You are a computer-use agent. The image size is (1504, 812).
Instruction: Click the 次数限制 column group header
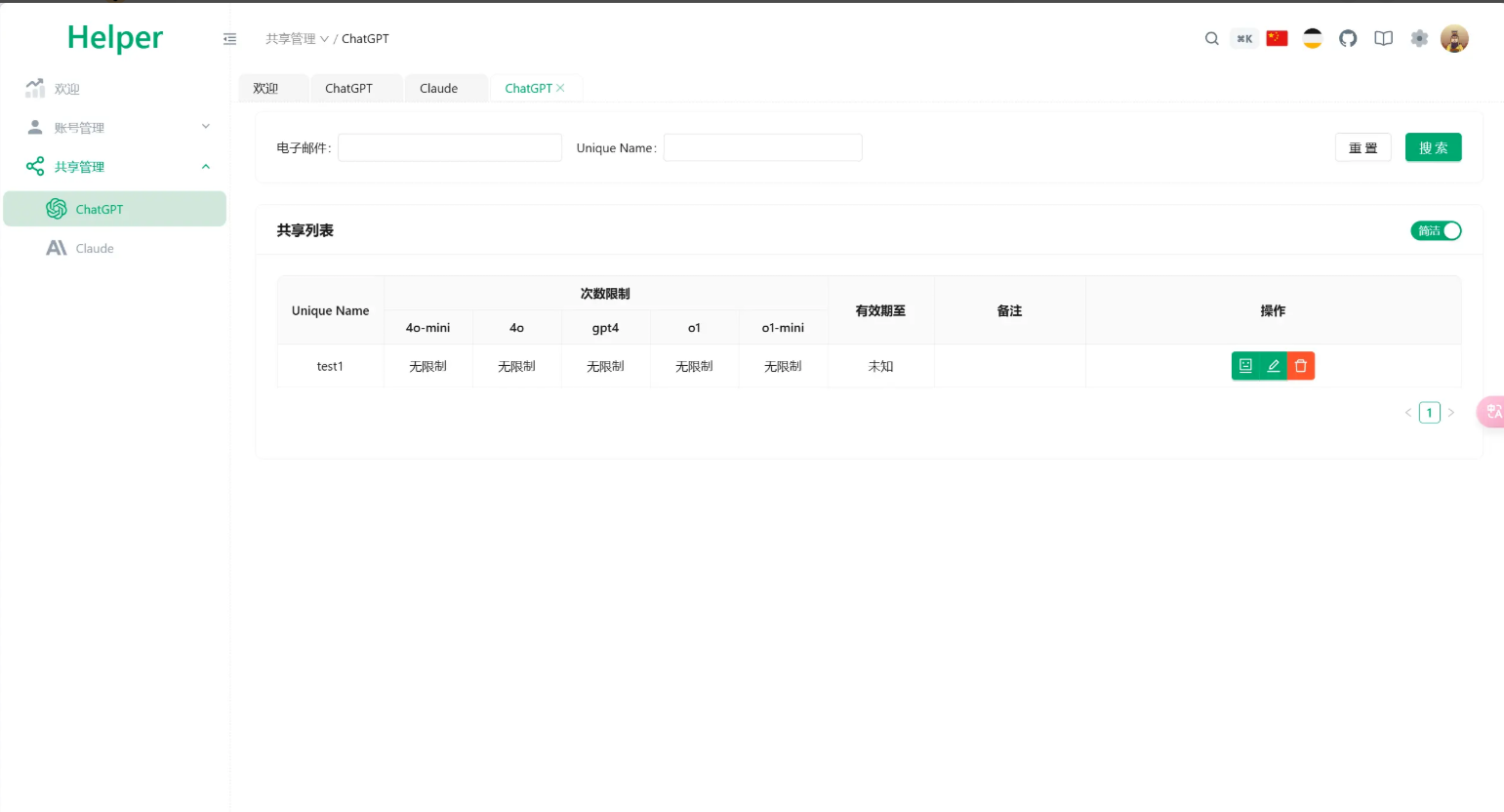point(605,293)
